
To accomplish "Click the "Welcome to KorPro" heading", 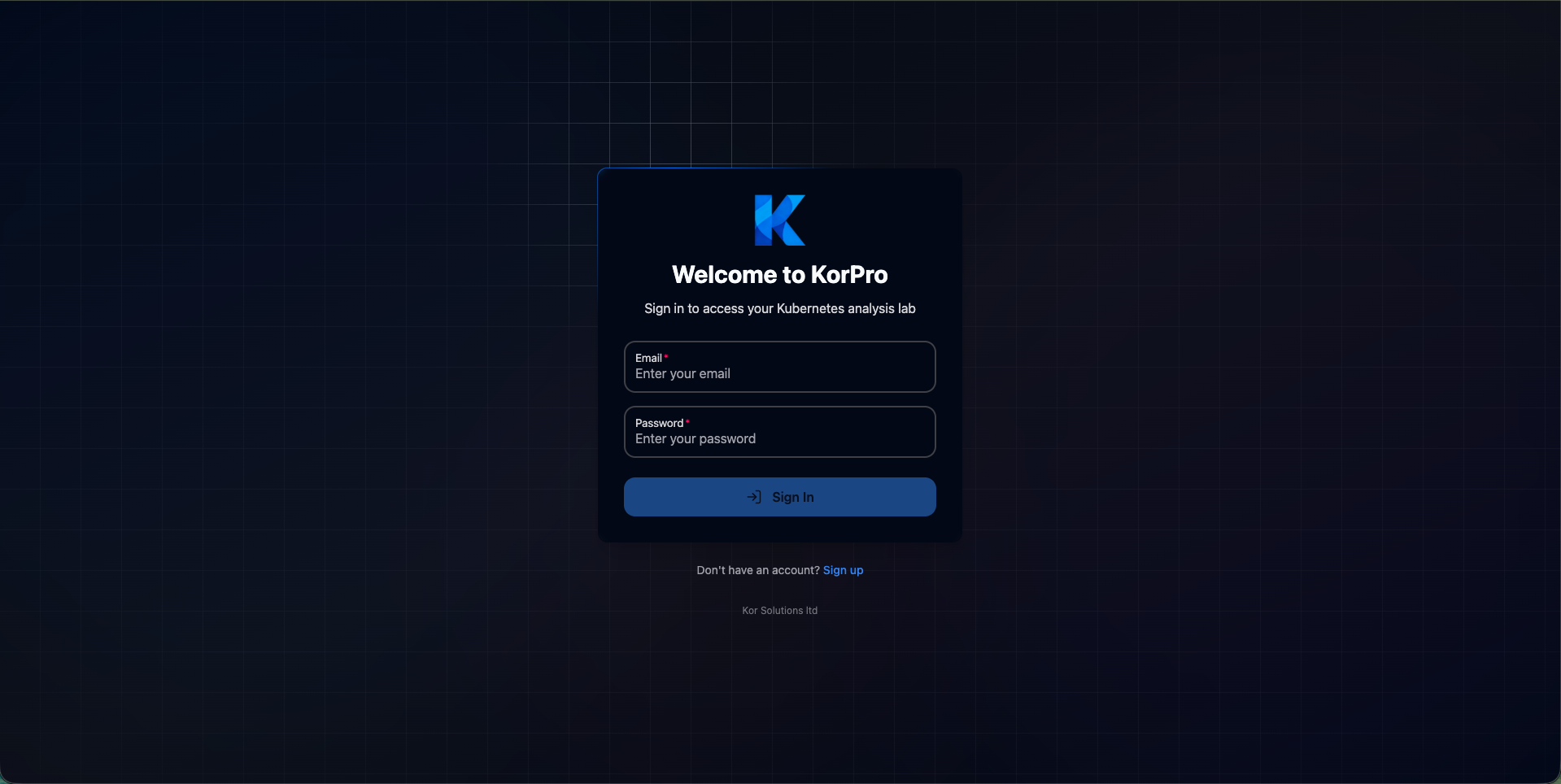I will (778, 274).
